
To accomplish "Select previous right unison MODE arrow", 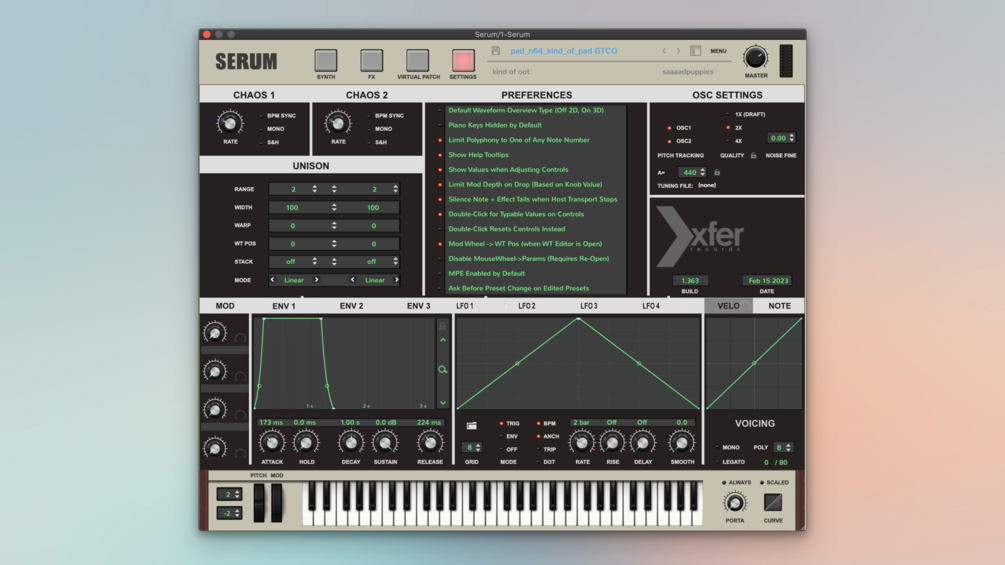I will [353, 280].
